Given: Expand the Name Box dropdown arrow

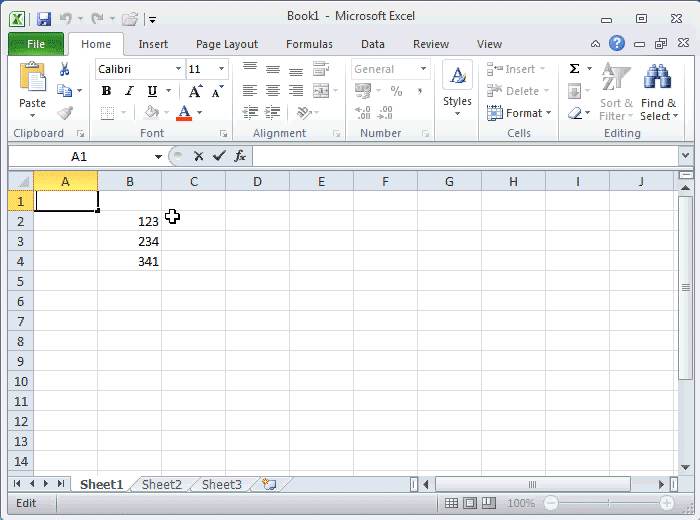Looking at the screenshot, I should pyautogui.click(x=158, y=157).
